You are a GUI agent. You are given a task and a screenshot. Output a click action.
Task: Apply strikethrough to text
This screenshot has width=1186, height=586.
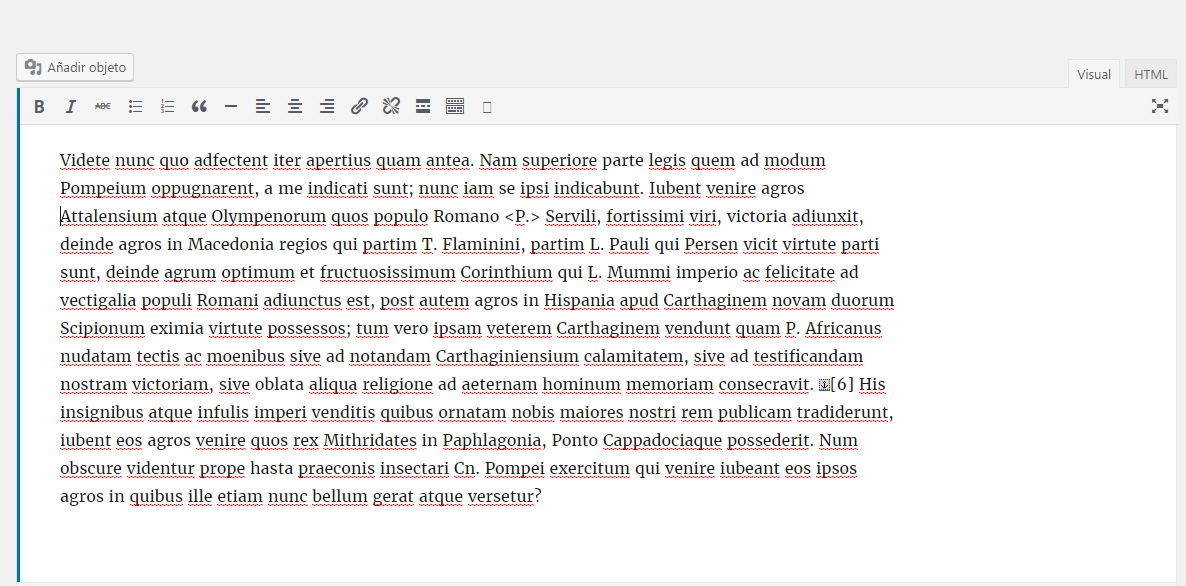click(x=103, y=107)
